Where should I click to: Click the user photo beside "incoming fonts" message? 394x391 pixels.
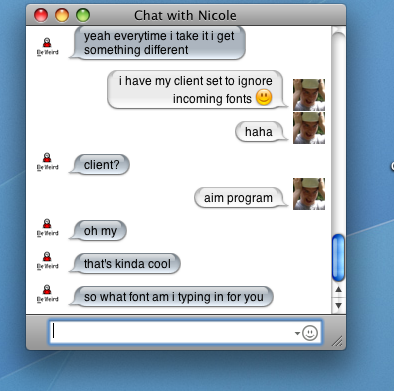[309, 95]
